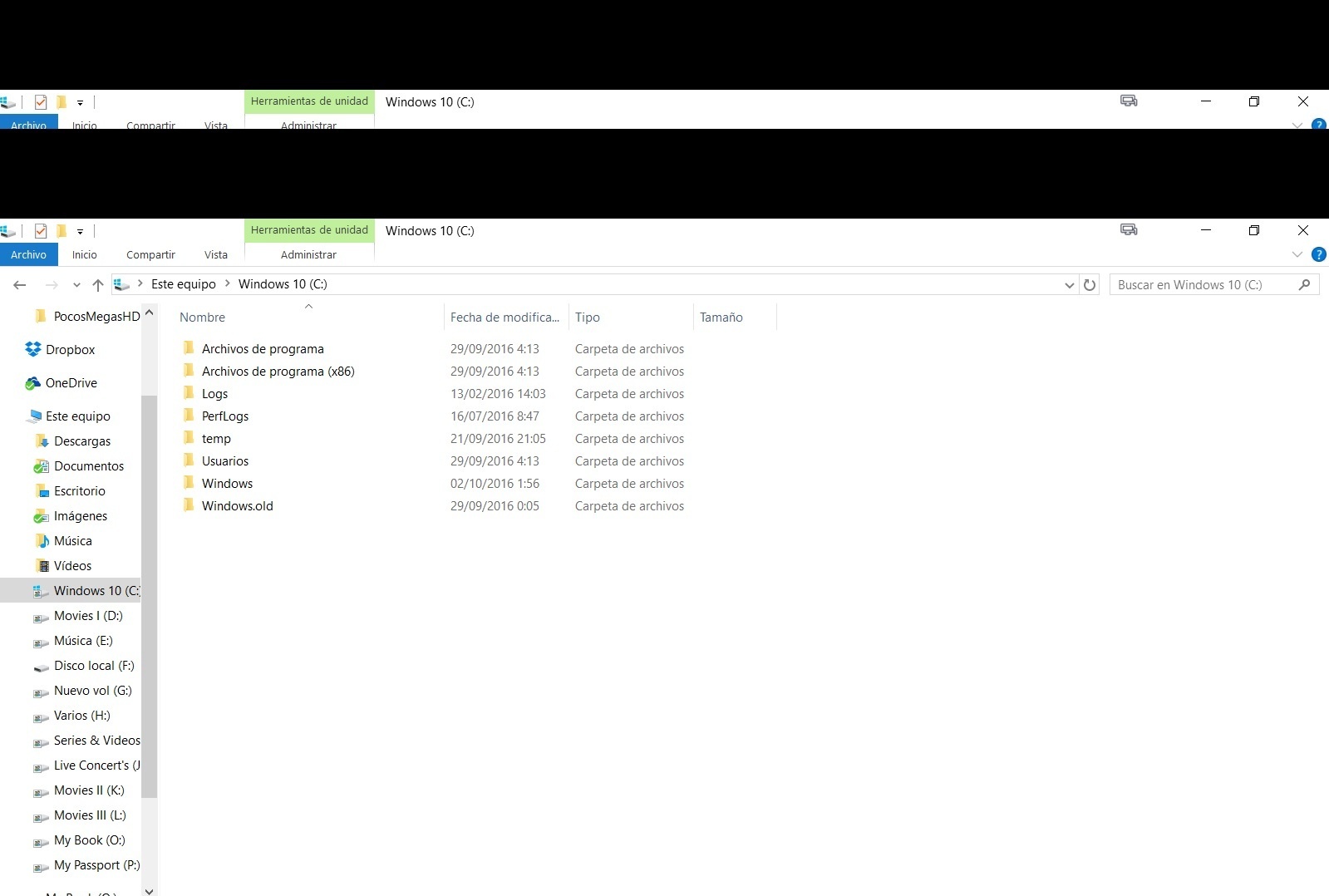Select the Archivos de programa (x86) folder icon
Viewport: 1329px width, 896px height.
189,371
